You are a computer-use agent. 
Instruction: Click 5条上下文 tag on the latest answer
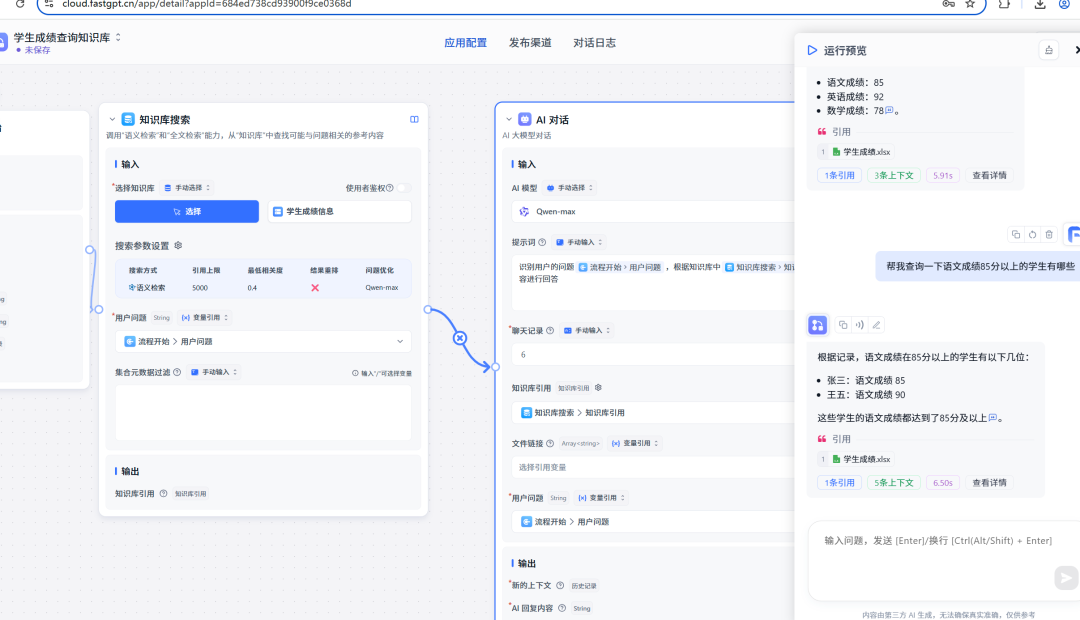pos(893,483)
